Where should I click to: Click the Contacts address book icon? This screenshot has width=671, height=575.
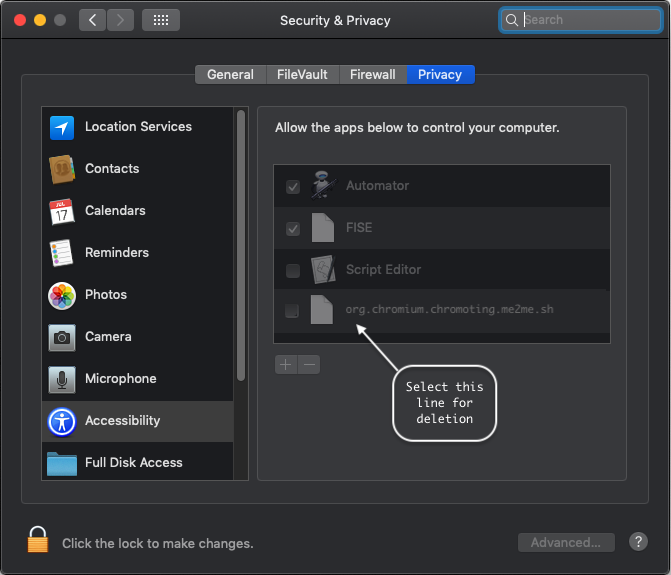(62, 169)
